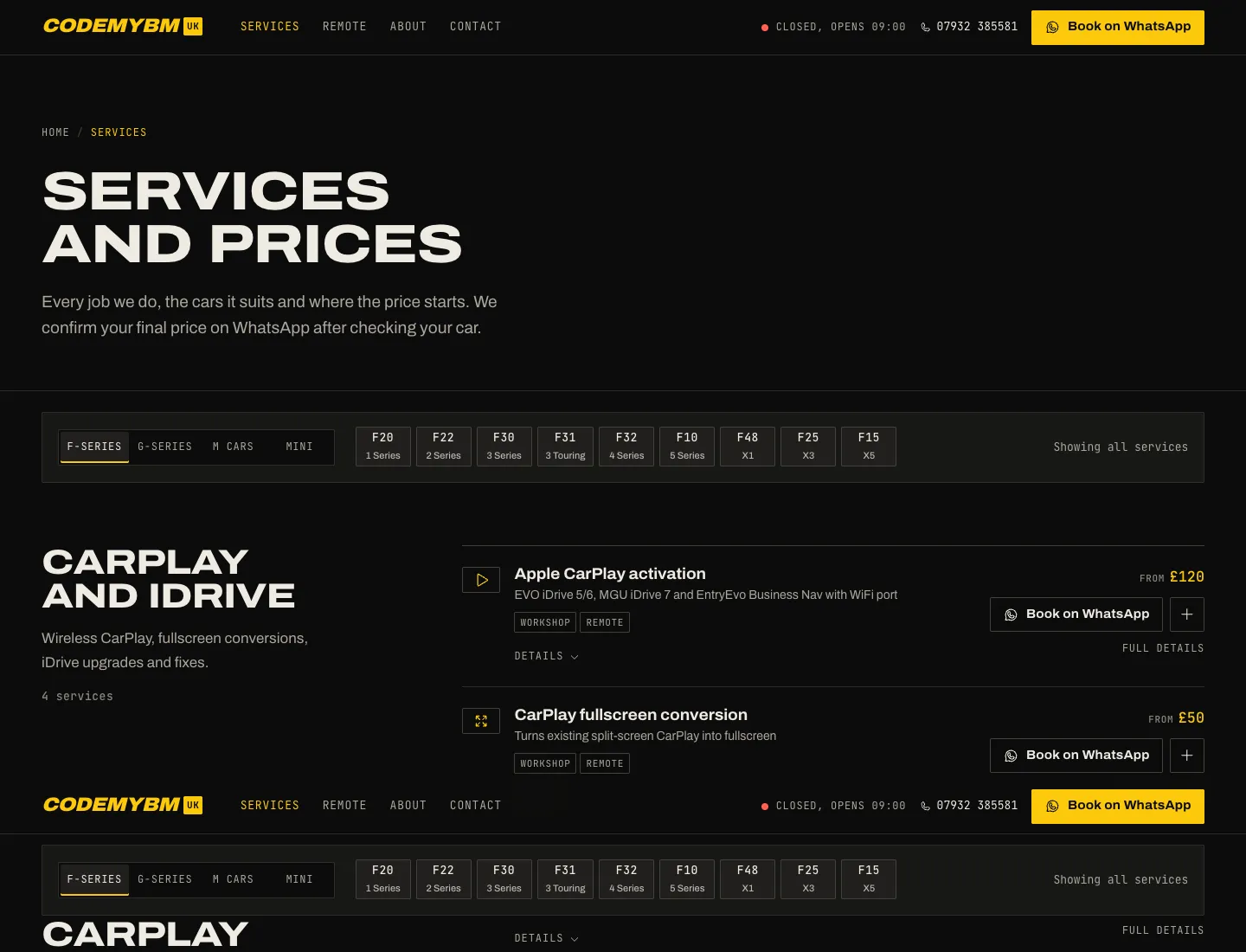Toggle the F10 5 Series chip in the top filter bar

point(687,447)
